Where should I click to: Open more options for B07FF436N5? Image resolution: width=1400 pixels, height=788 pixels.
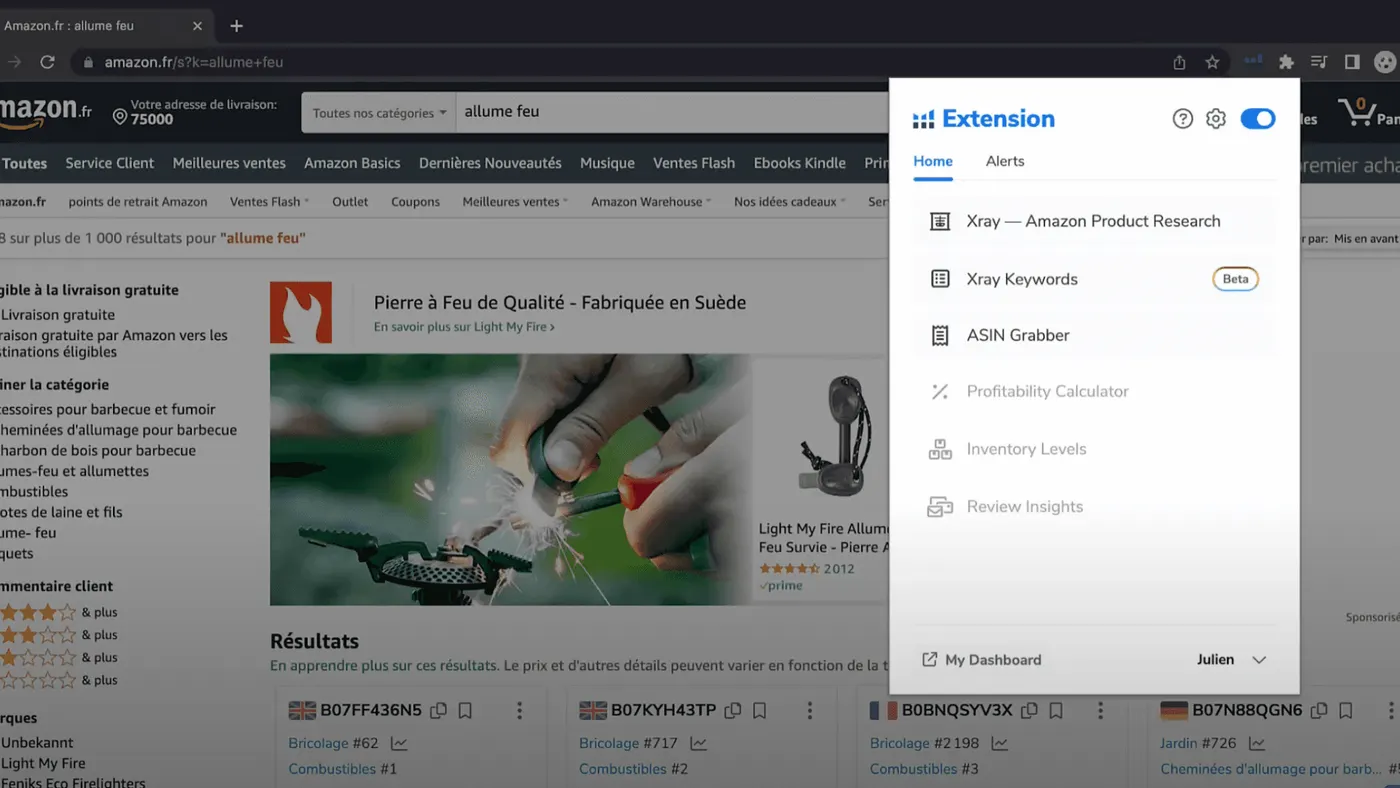(519, 711)
